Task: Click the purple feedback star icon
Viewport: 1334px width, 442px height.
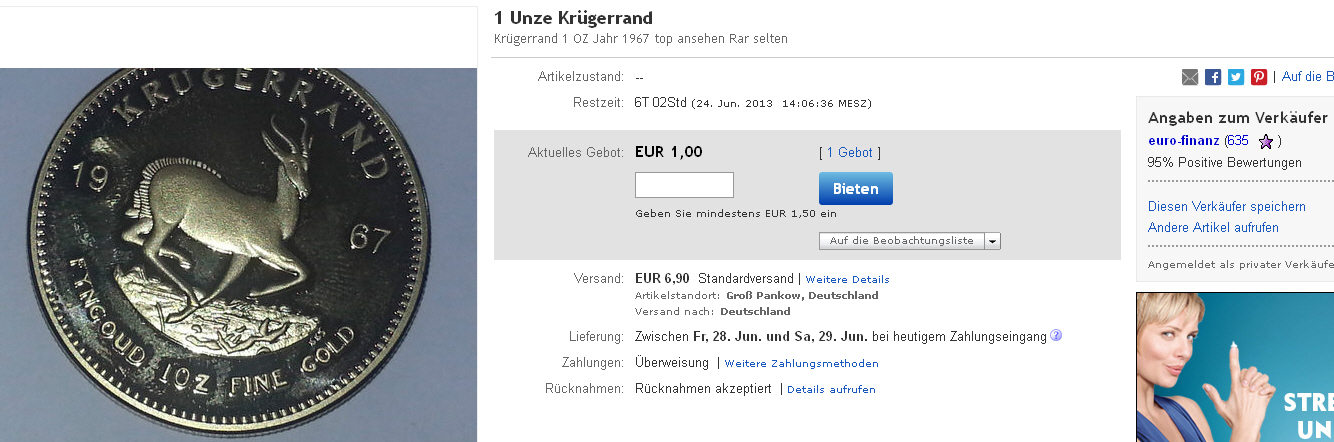Action: click(x=1265, y=141)
